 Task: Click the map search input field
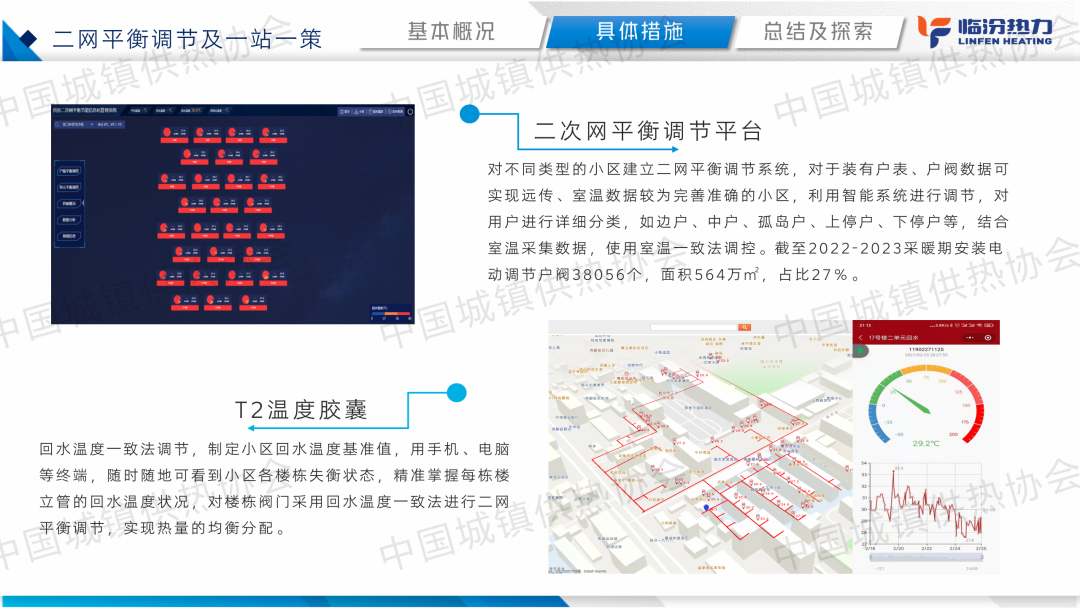tap(692, 327)
